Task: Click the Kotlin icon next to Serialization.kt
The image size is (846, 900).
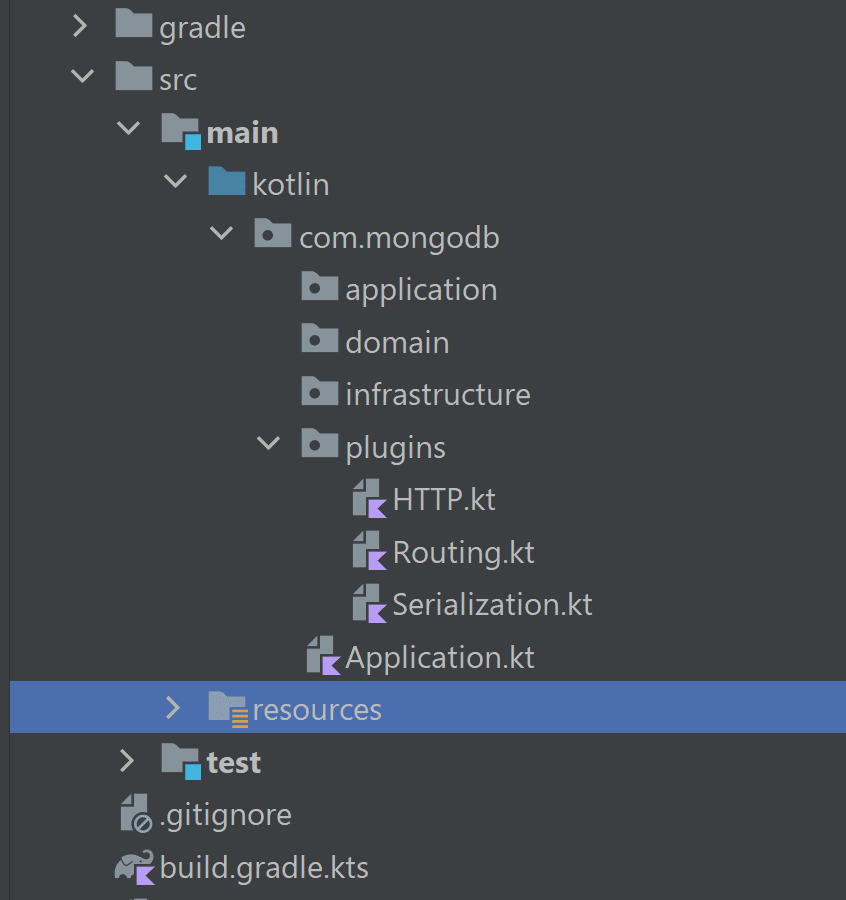Action: [x=368, y=603]
